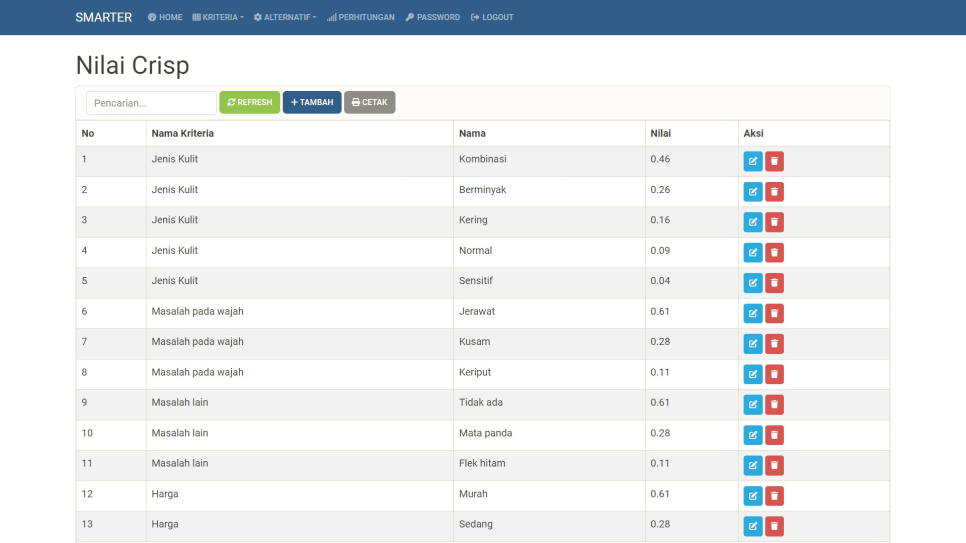The height and width of the screenshot is (543, 966).
Task: Print the table using Cetak button
Action: point(369,103)
